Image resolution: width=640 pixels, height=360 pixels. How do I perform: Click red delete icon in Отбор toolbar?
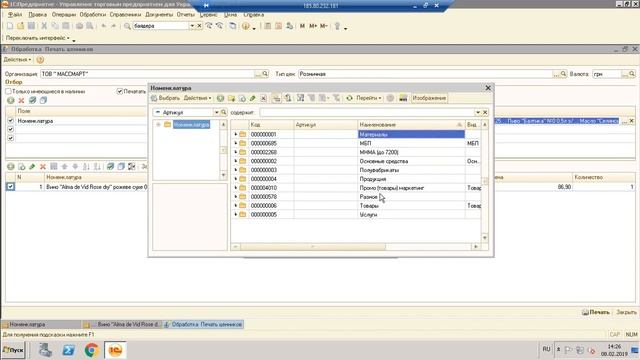(x=21, y=100)
